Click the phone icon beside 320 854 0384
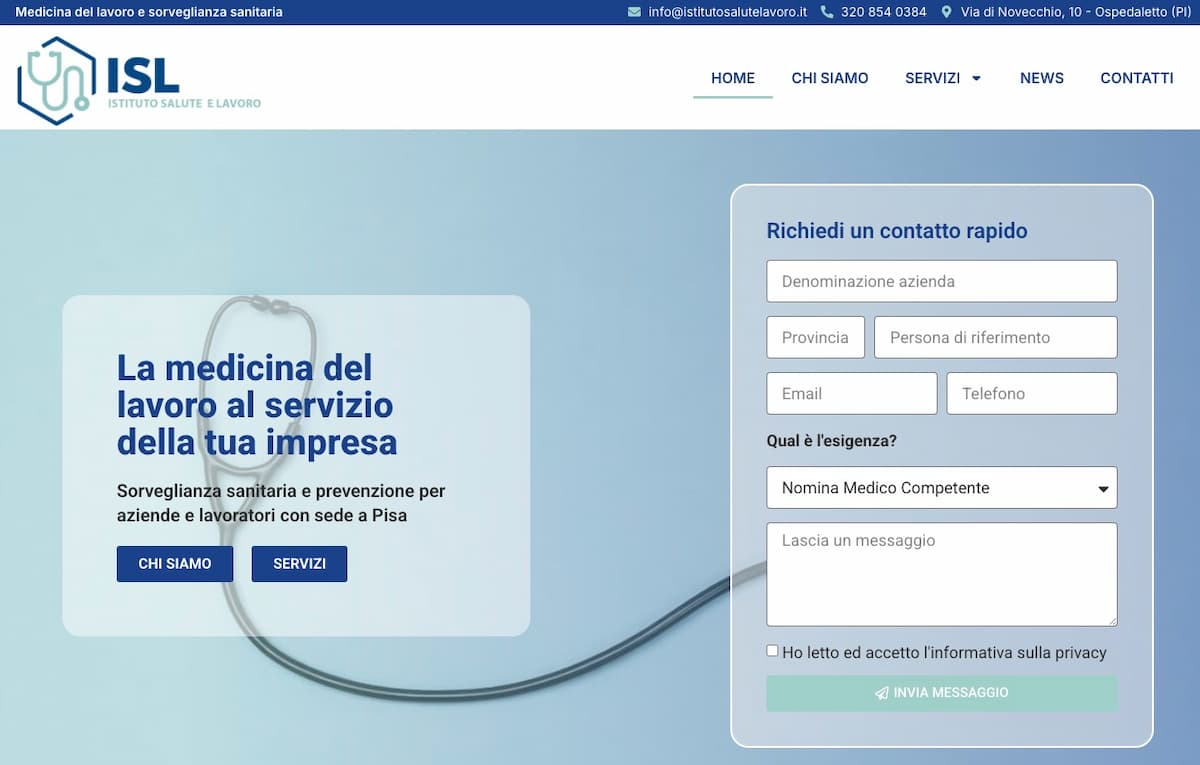 click(827, 12)
